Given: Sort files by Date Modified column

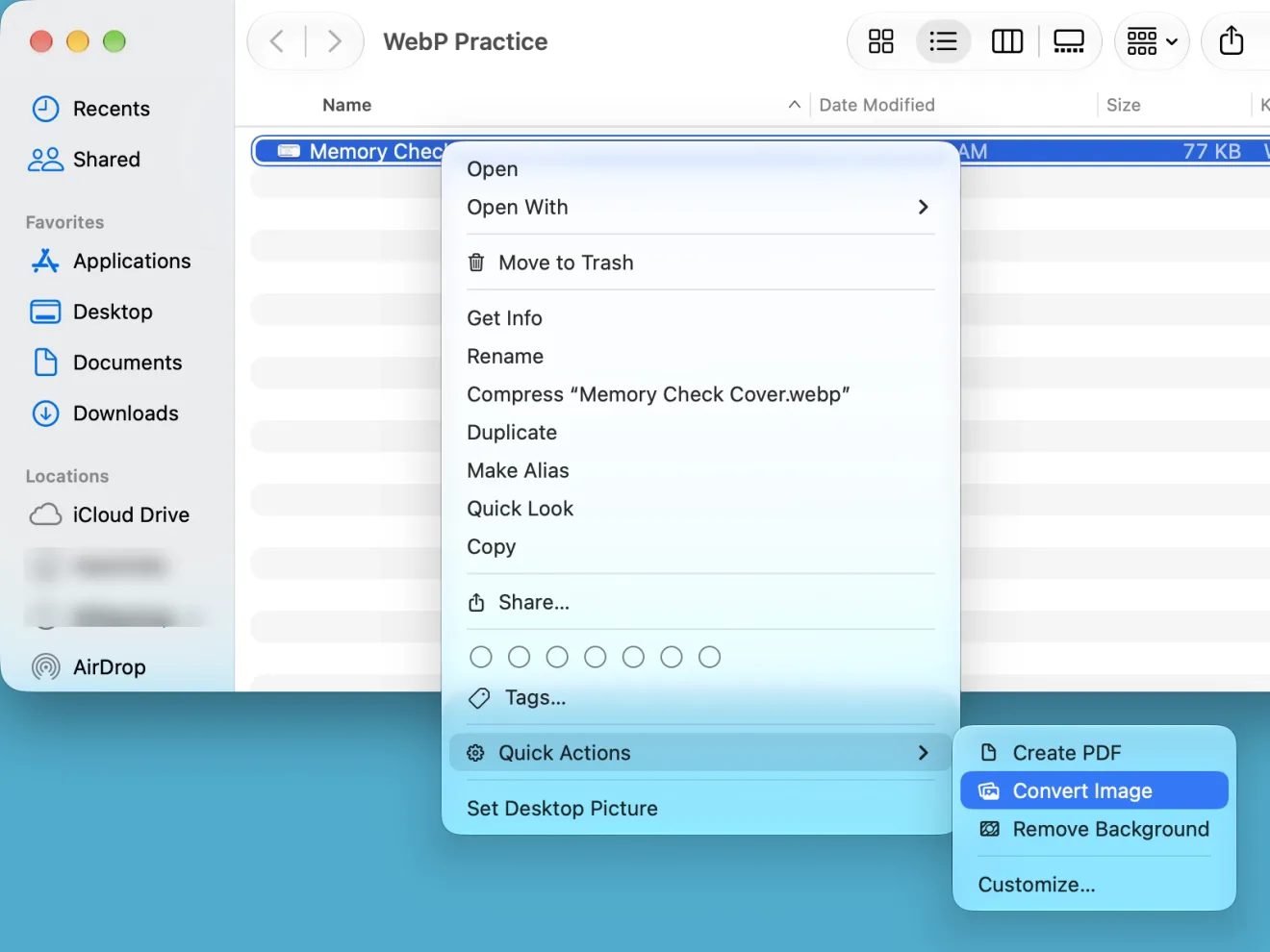Looking at the screenshot, I should [x=876, y=105].
